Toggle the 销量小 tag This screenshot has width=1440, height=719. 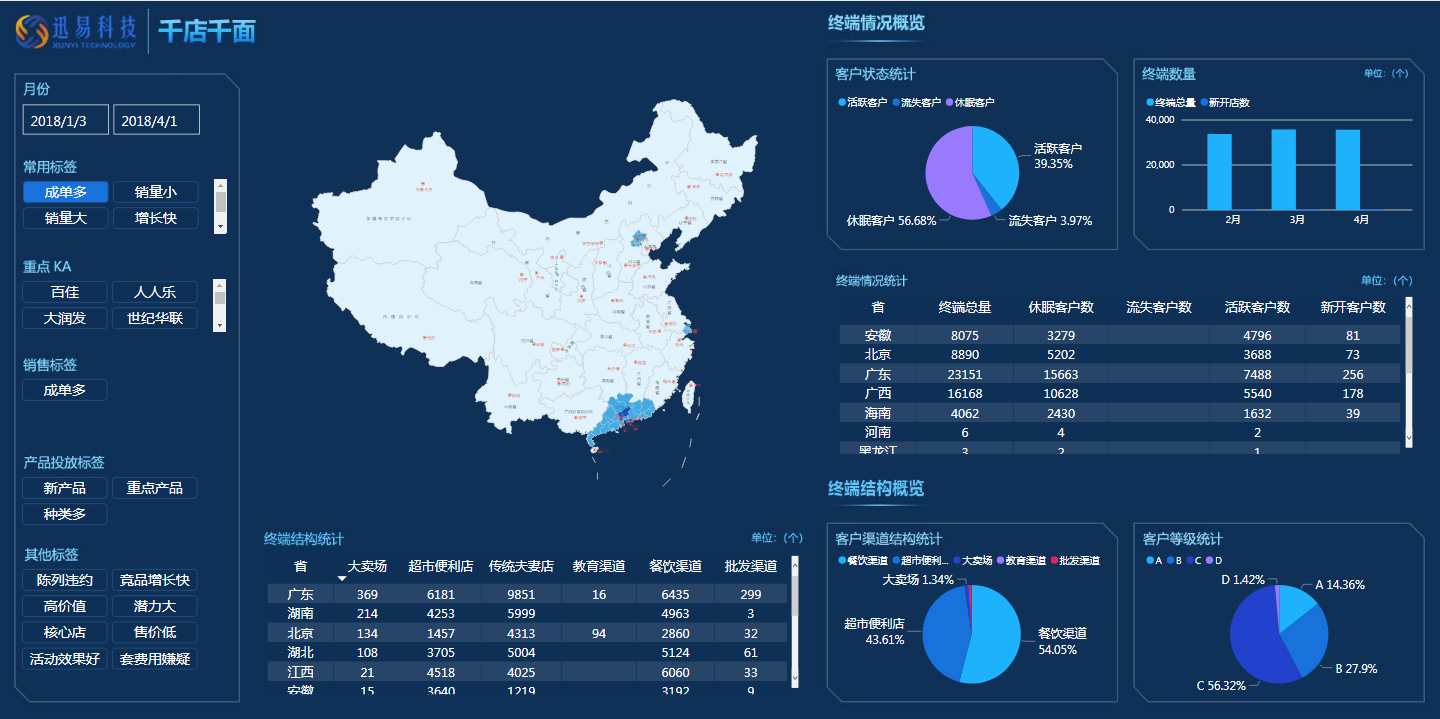click(x=155, y=192)
